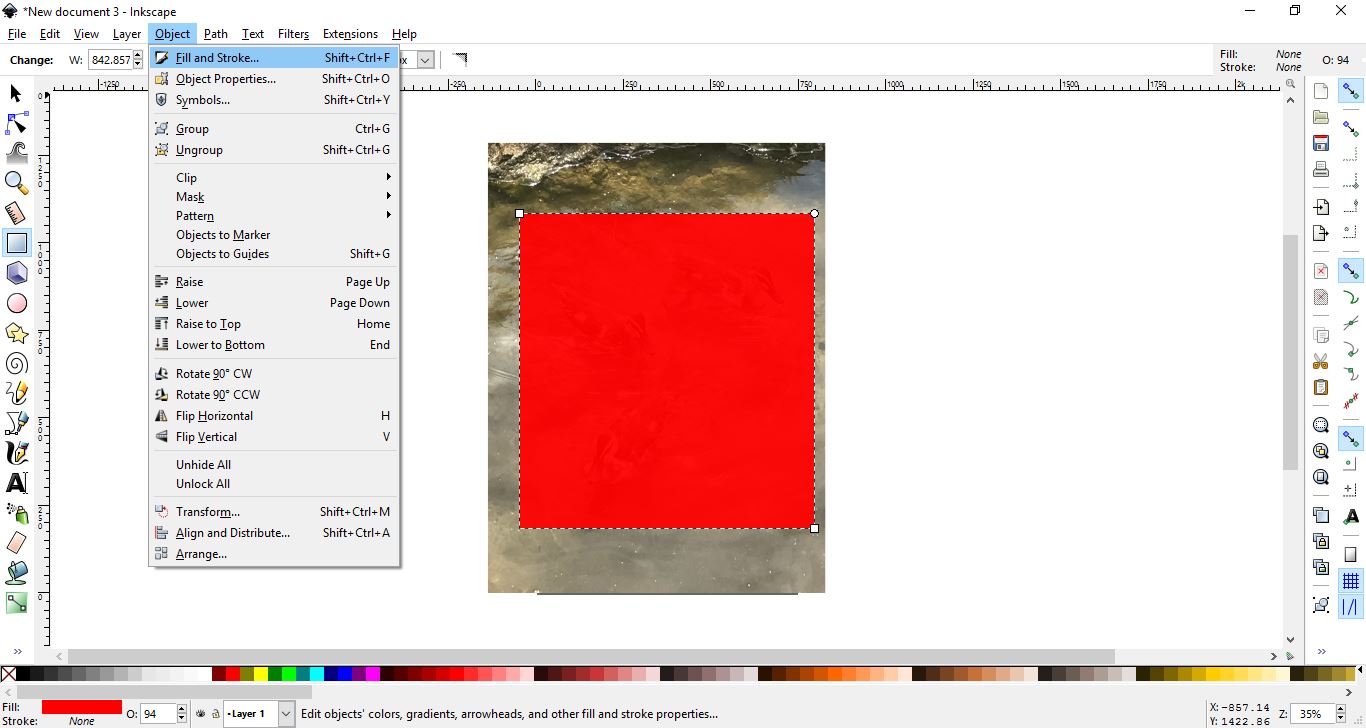Choose the Gradient tool

(16, 602)
